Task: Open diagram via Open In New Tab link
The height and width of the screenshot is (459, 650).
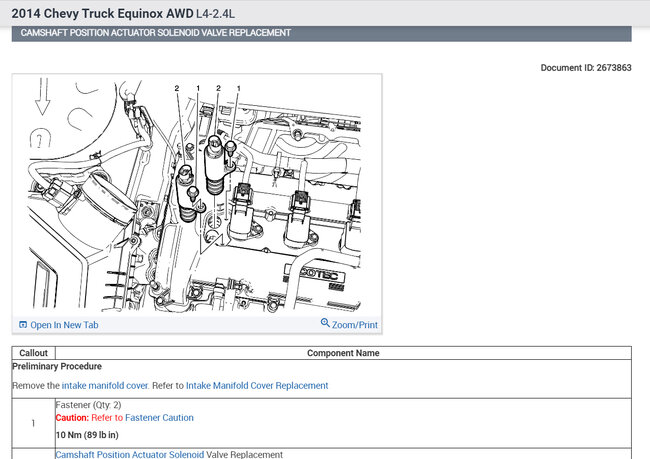Action: pos(64,325)
